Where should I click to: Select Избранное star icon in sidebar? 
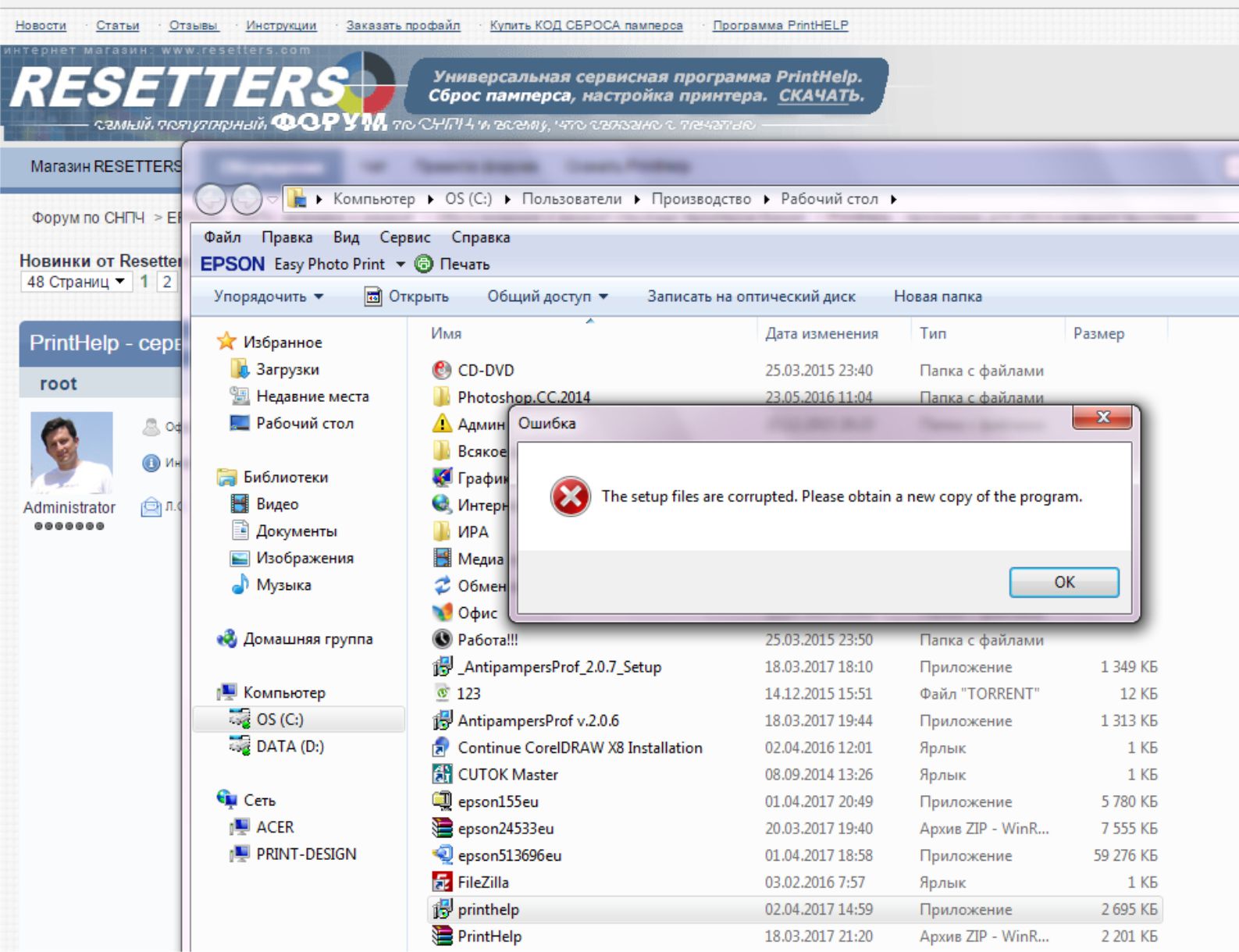[x=226, y=341]
